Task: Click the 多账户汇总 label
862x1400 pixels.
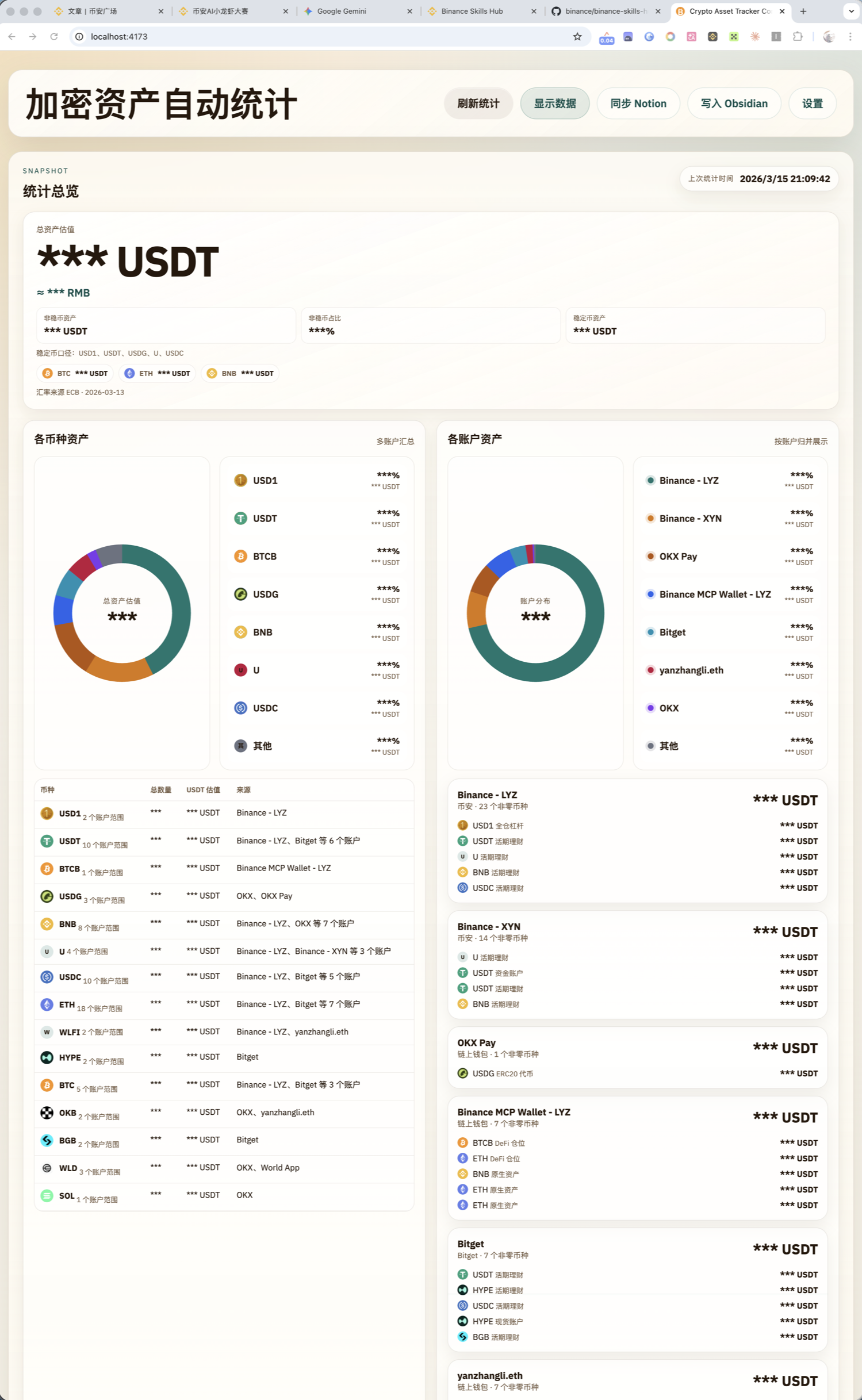Action: (x=395, y=442)
